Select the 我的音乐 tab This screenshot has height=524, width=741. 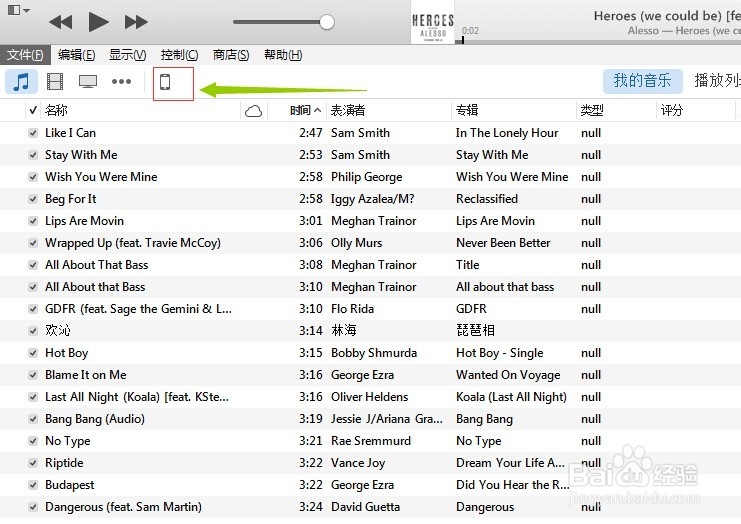click(642, 81)
